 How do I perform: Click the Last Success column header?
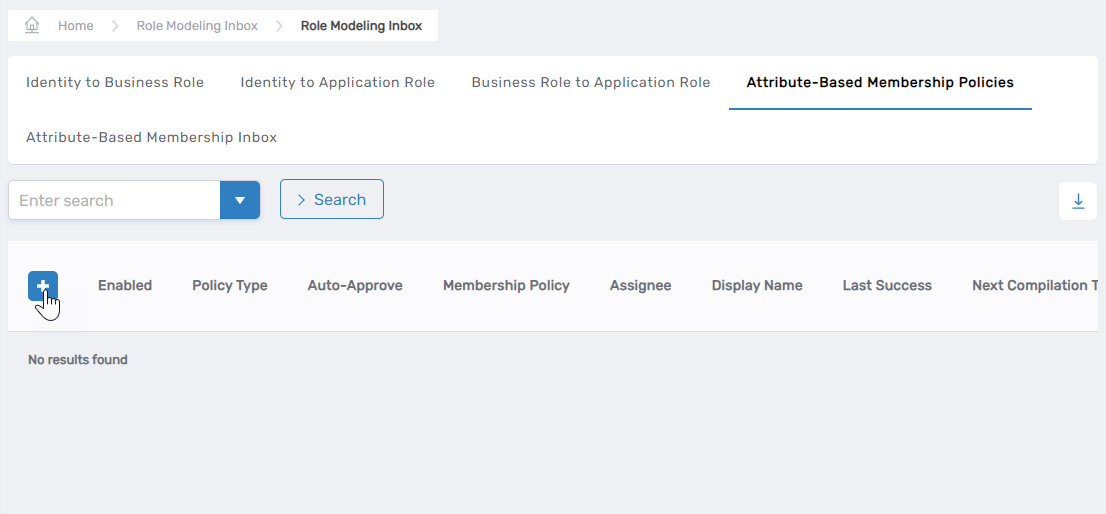(x=887, y=286)
